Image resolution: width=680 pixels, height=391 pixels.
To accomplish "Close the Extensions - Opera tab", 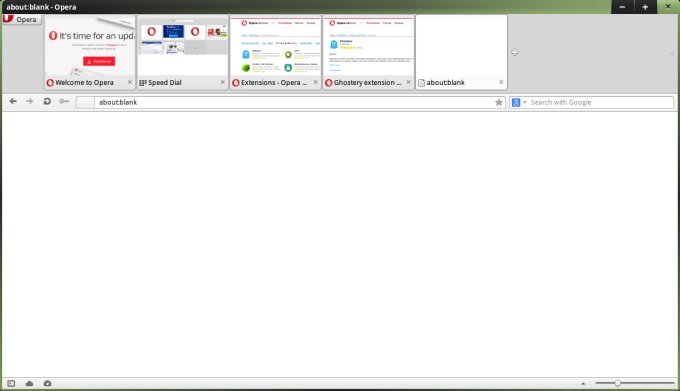I will (x=315, y=82).
